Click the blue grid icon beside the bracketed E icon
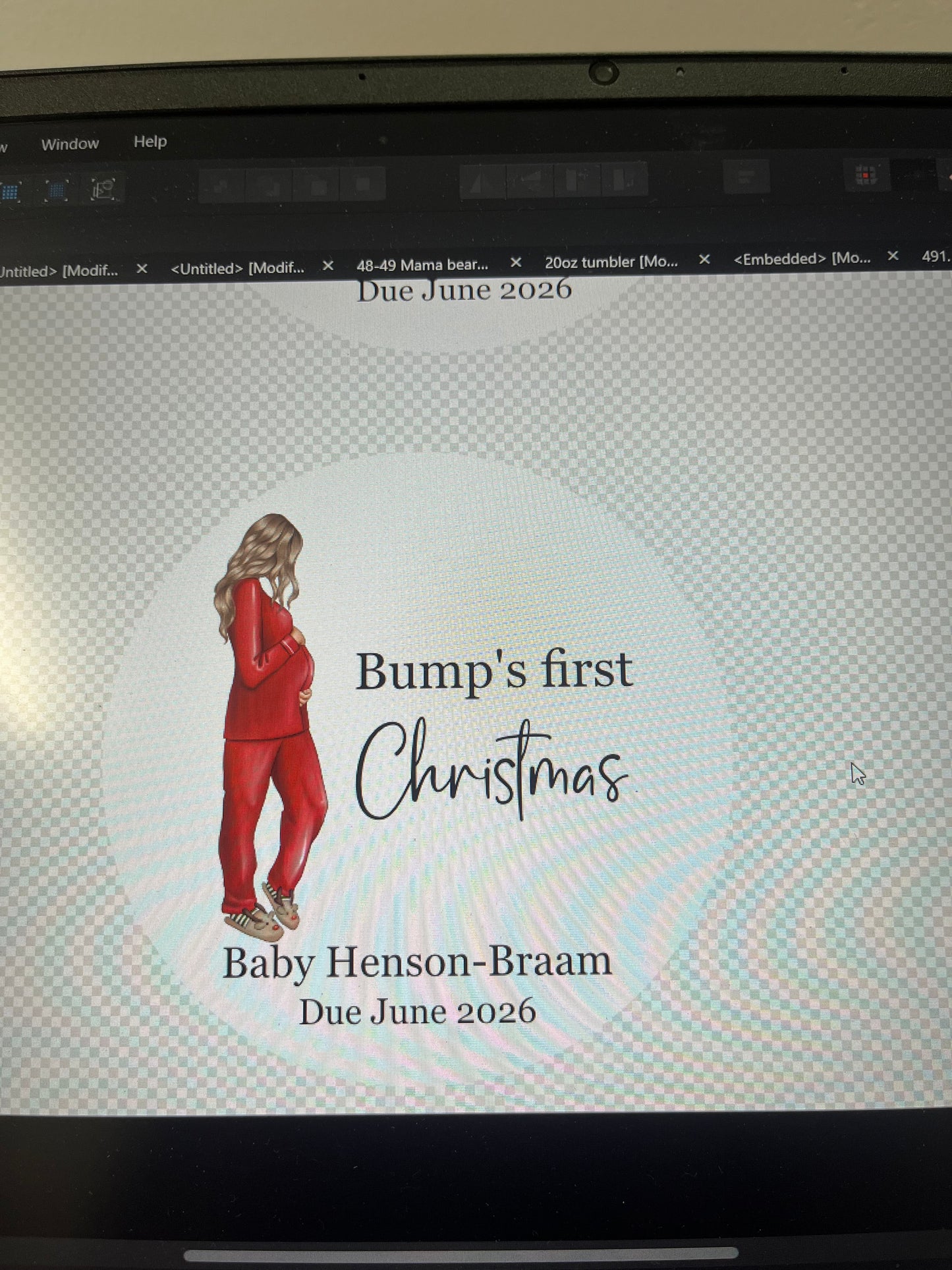This screenshot has width=952, height=1270. point(57,191)
